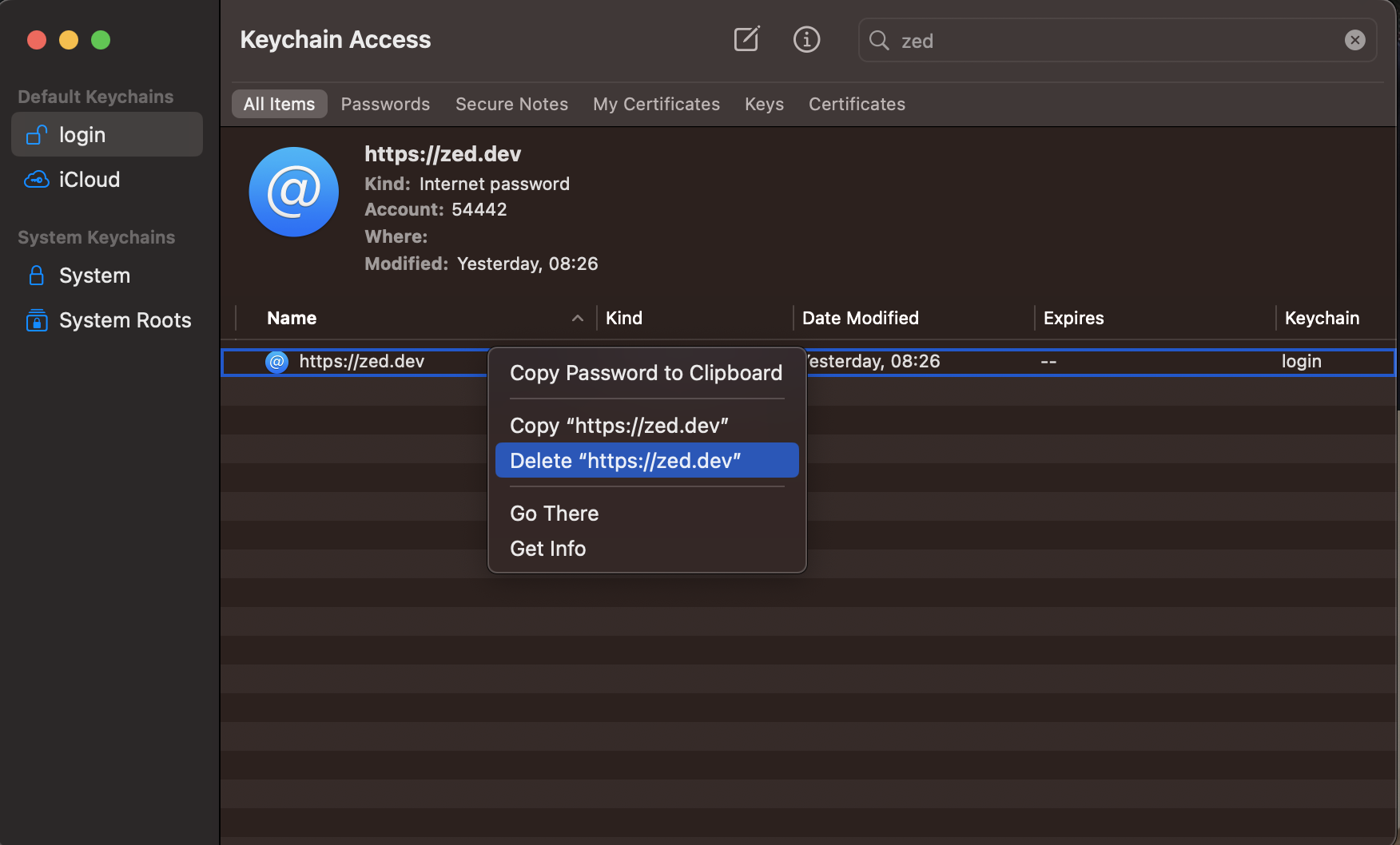
Task: Choose Copy "https://zed.dev" menu item
Action: click(x=646, y=426)
